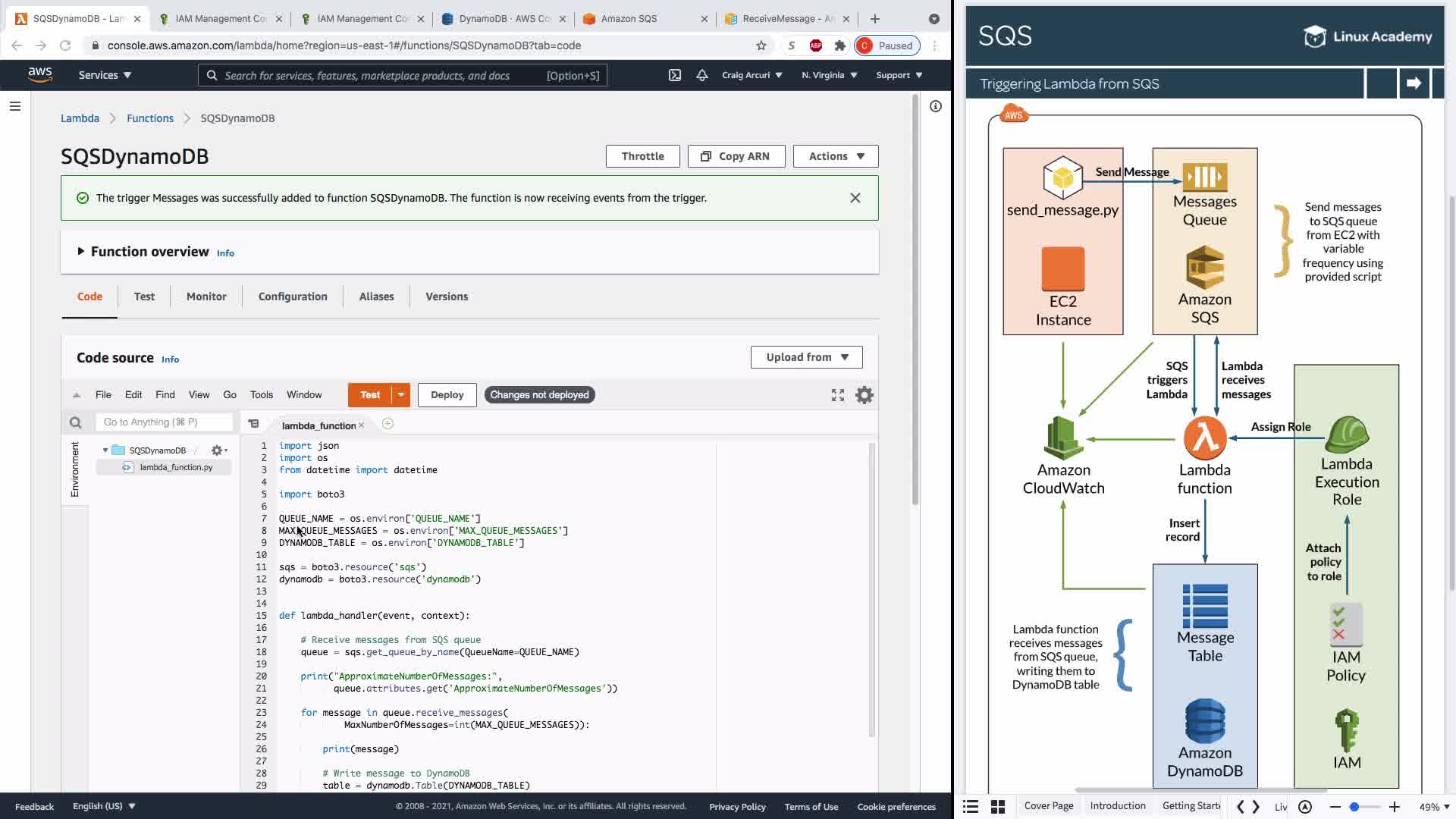Adjust the zoom slider in the viewer

tap(1354, 807)
